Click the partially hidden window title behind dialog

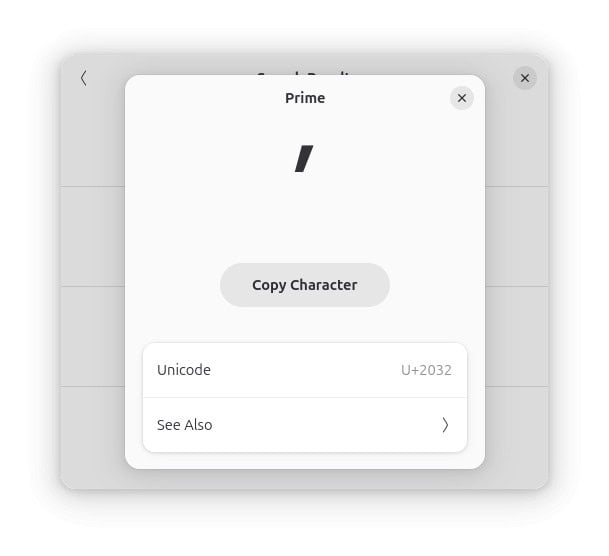coord(305,73)
